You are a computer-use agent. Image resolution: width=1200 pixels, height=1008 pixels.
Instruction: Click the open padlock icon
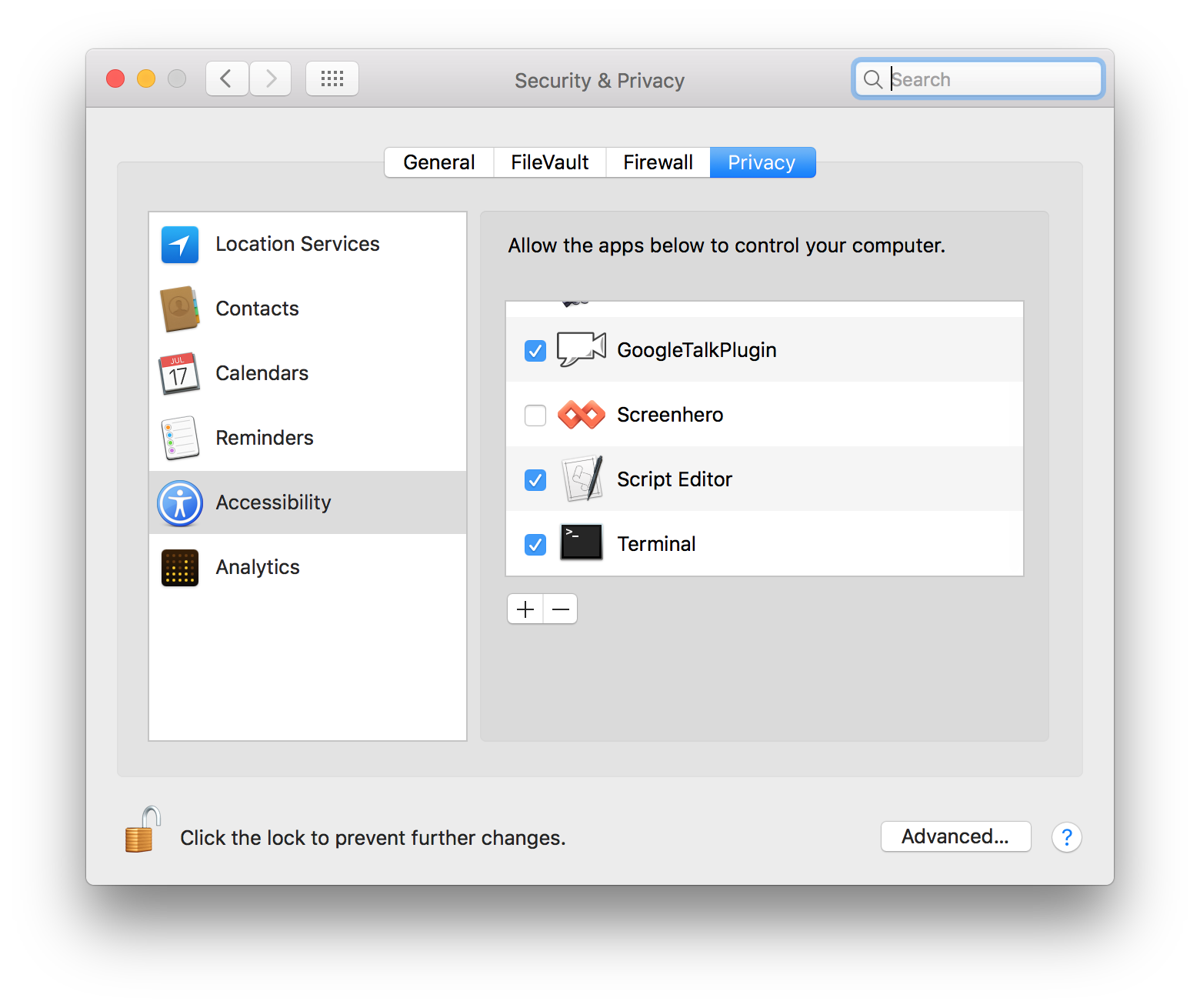[x=142, y=829]
